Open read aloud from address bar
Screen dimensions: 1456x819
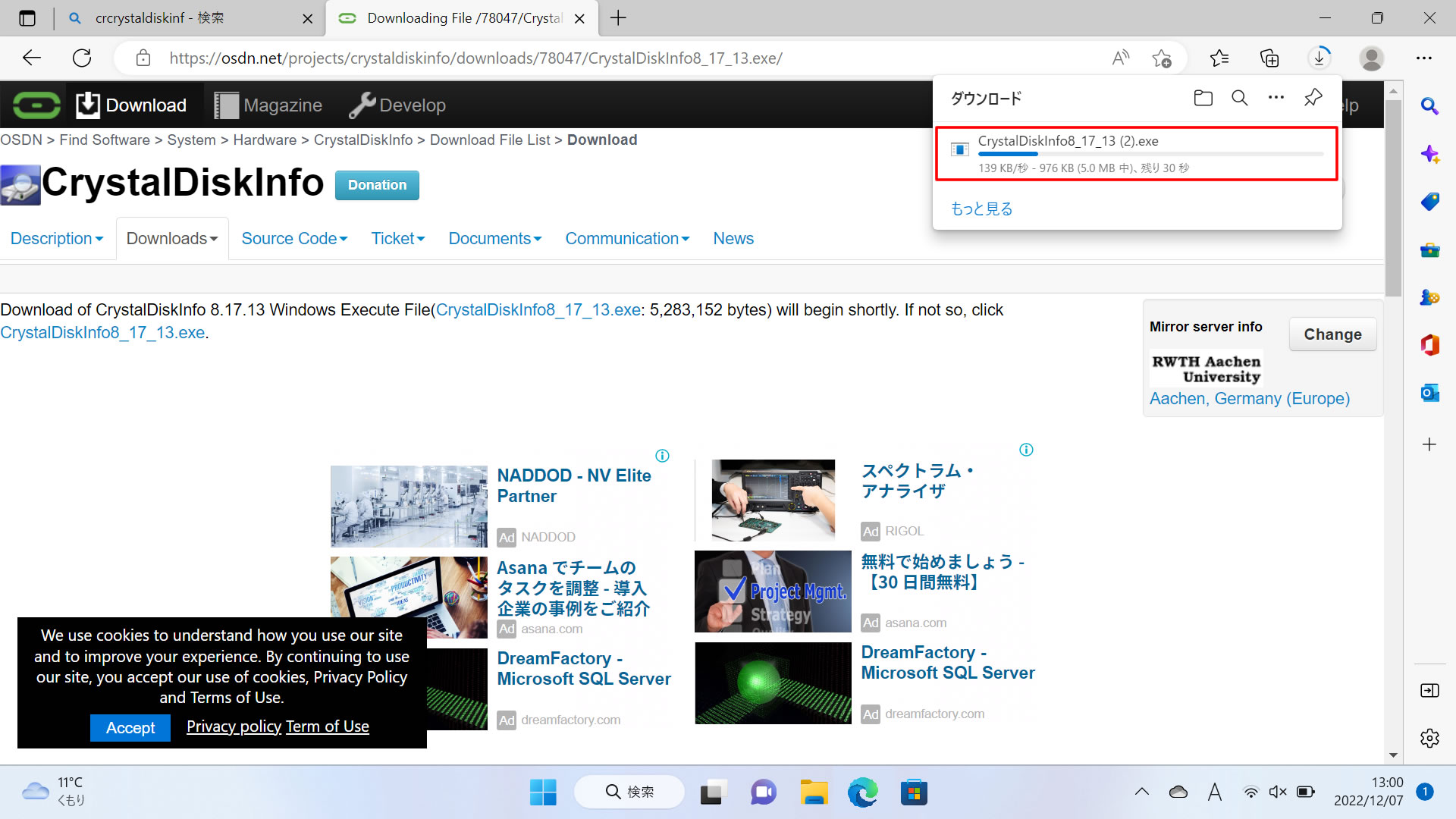click(x=1120, y=58)
